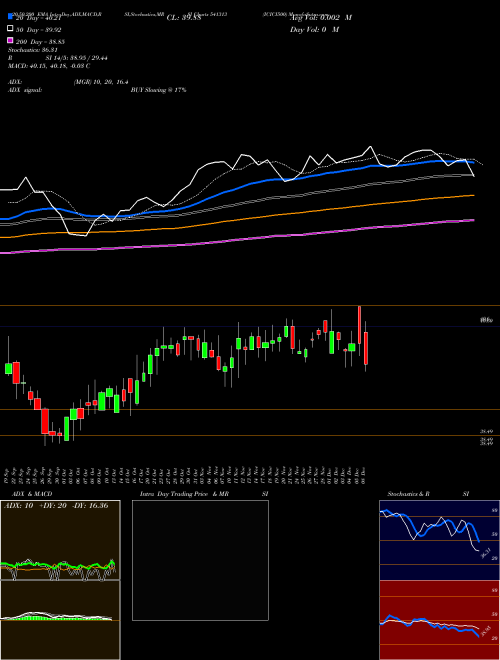This screenshot has width=500, height=660.
Task: Click the MACD values line
Action: 49,66
